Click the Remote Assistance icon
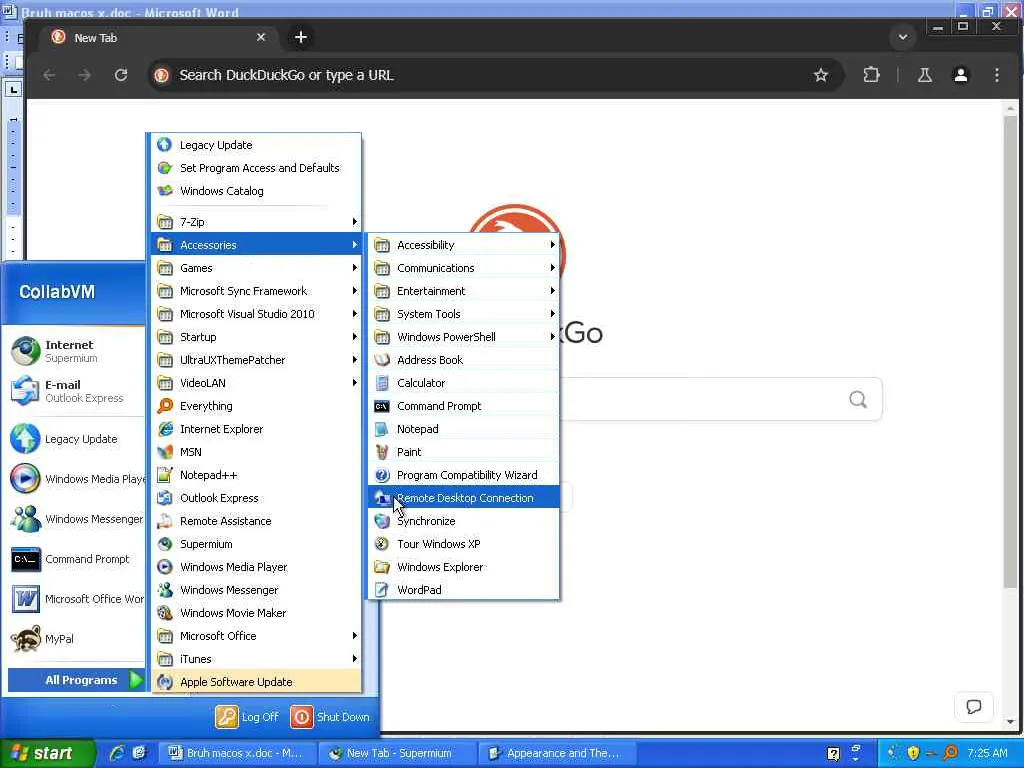The image size is (1024, 768). [x=165, y=520]
